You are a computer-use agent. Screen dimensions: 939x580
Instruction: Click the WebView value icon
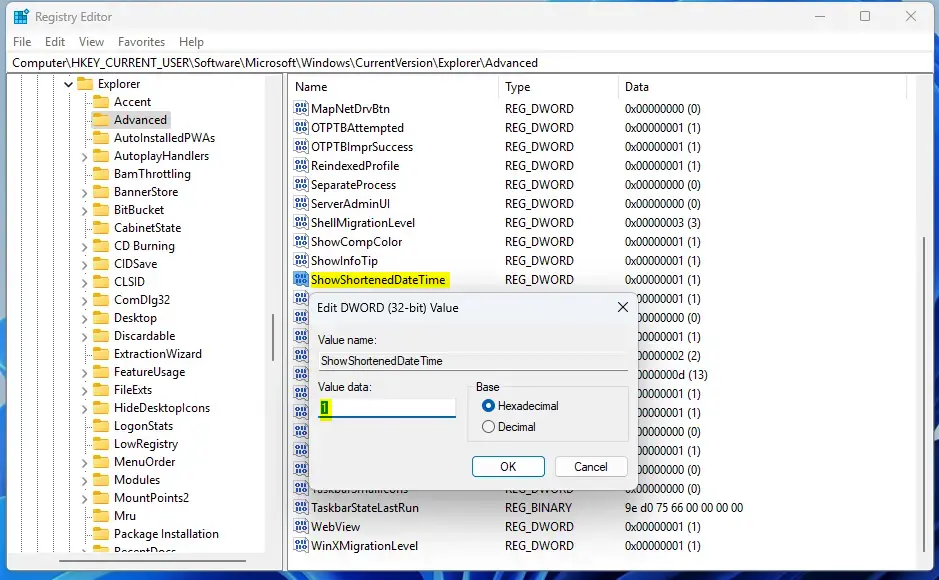(x=301, y=527)
